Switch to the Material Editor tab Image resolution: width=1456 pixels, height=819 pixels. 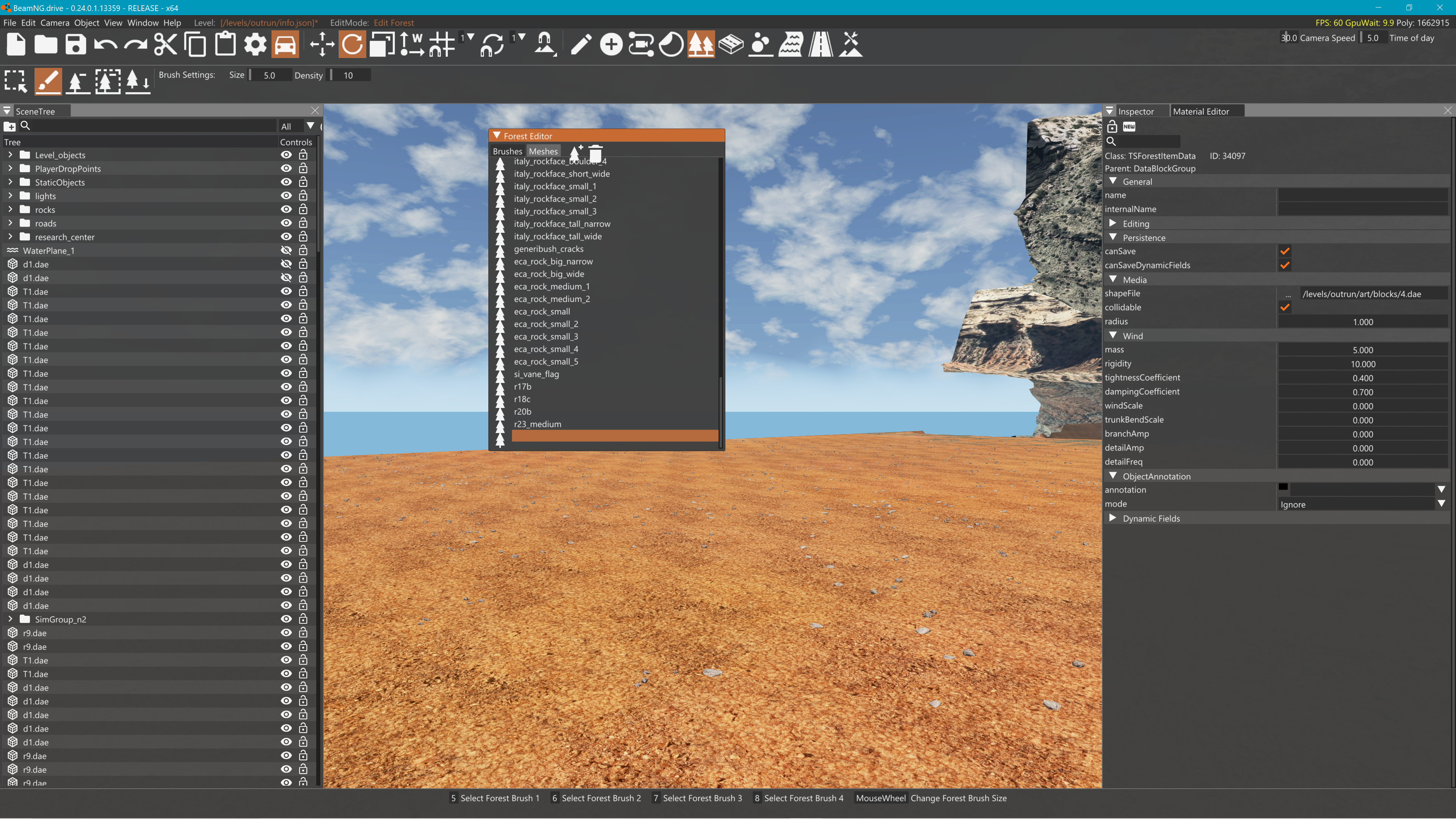coord(1200,111)
